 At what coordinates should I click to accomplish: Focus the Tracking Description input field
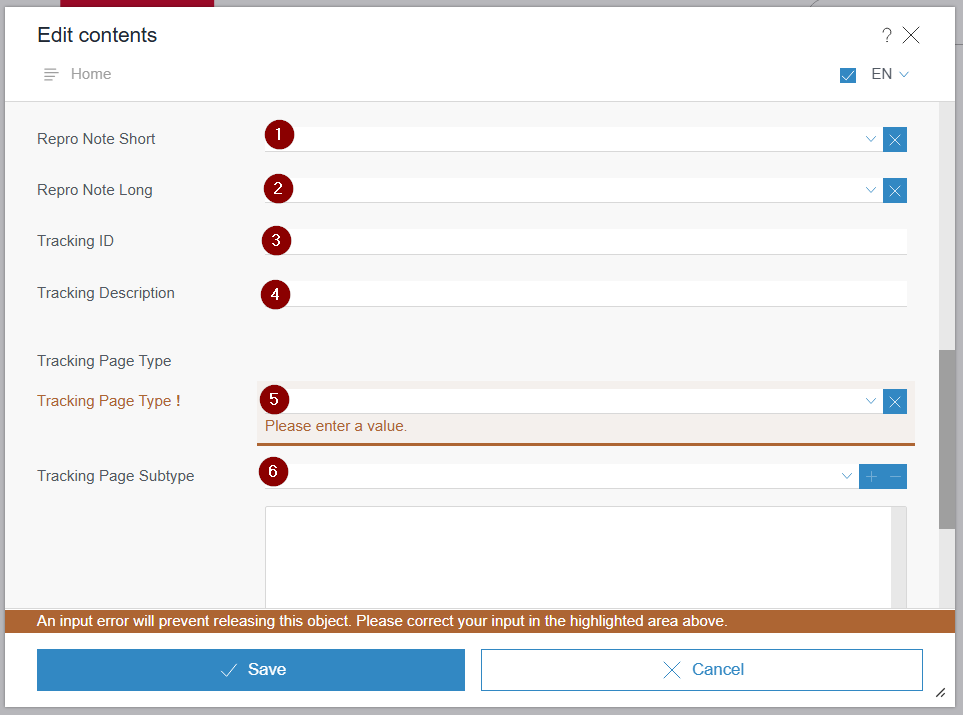point(585,294)
